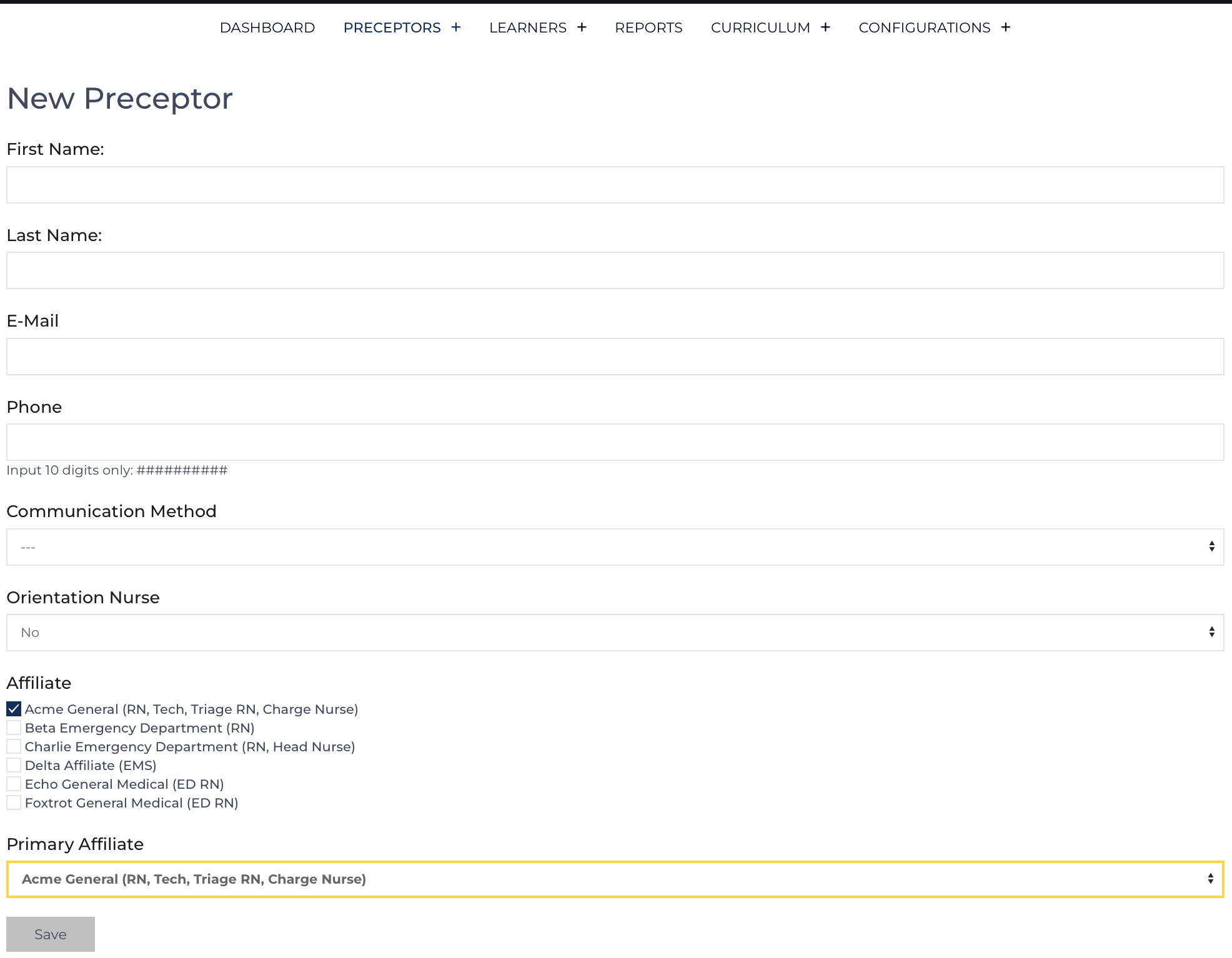Expand the Learners menu plus icon
The width and height of the screenshot is (1232, 958).
click(x=582, y=27)
